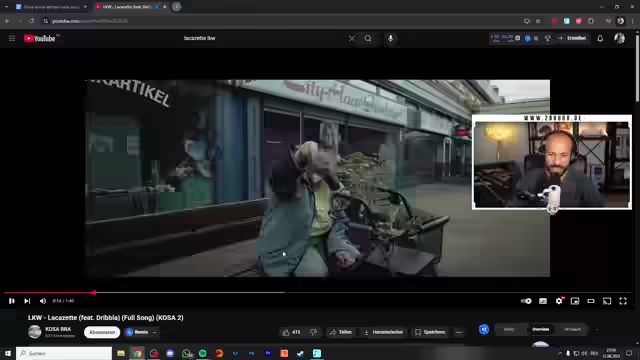Reload the page

(x=31, y=21)
